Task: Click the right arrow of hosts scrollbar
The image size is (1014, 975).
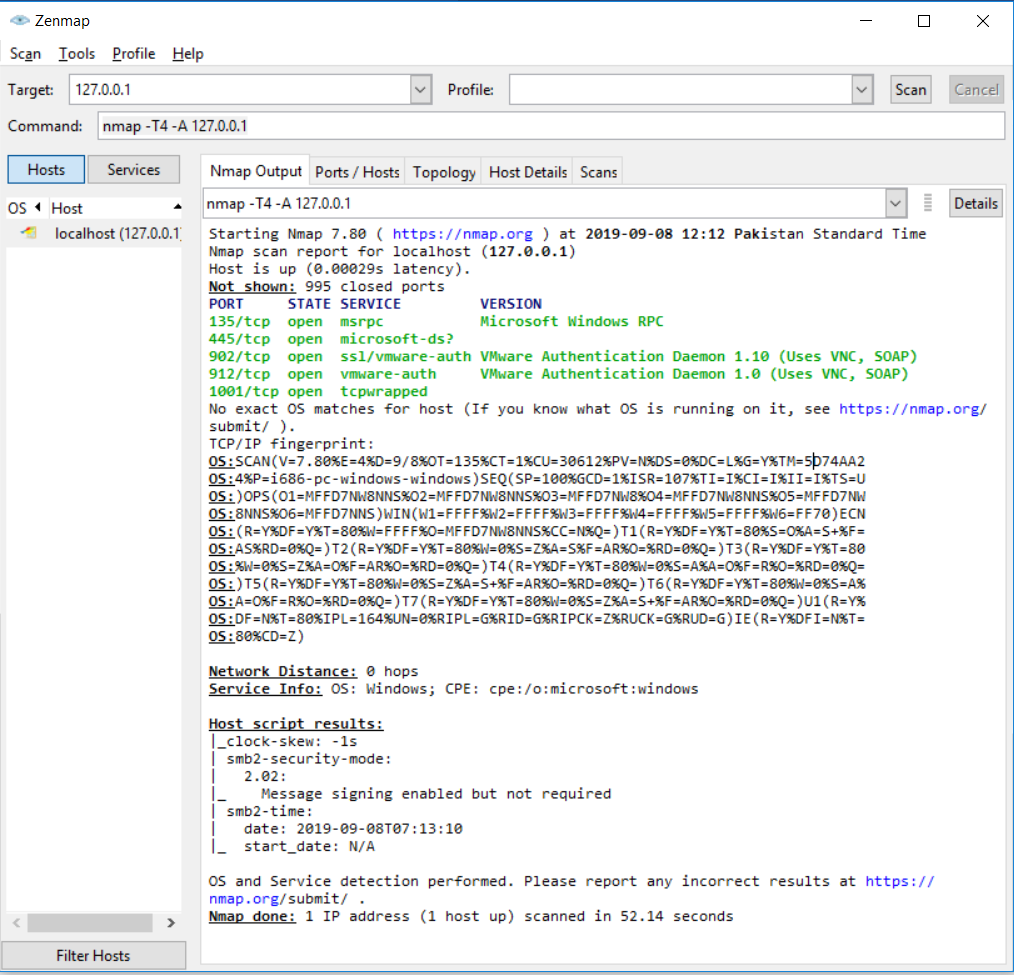Action: click(172, 925)
